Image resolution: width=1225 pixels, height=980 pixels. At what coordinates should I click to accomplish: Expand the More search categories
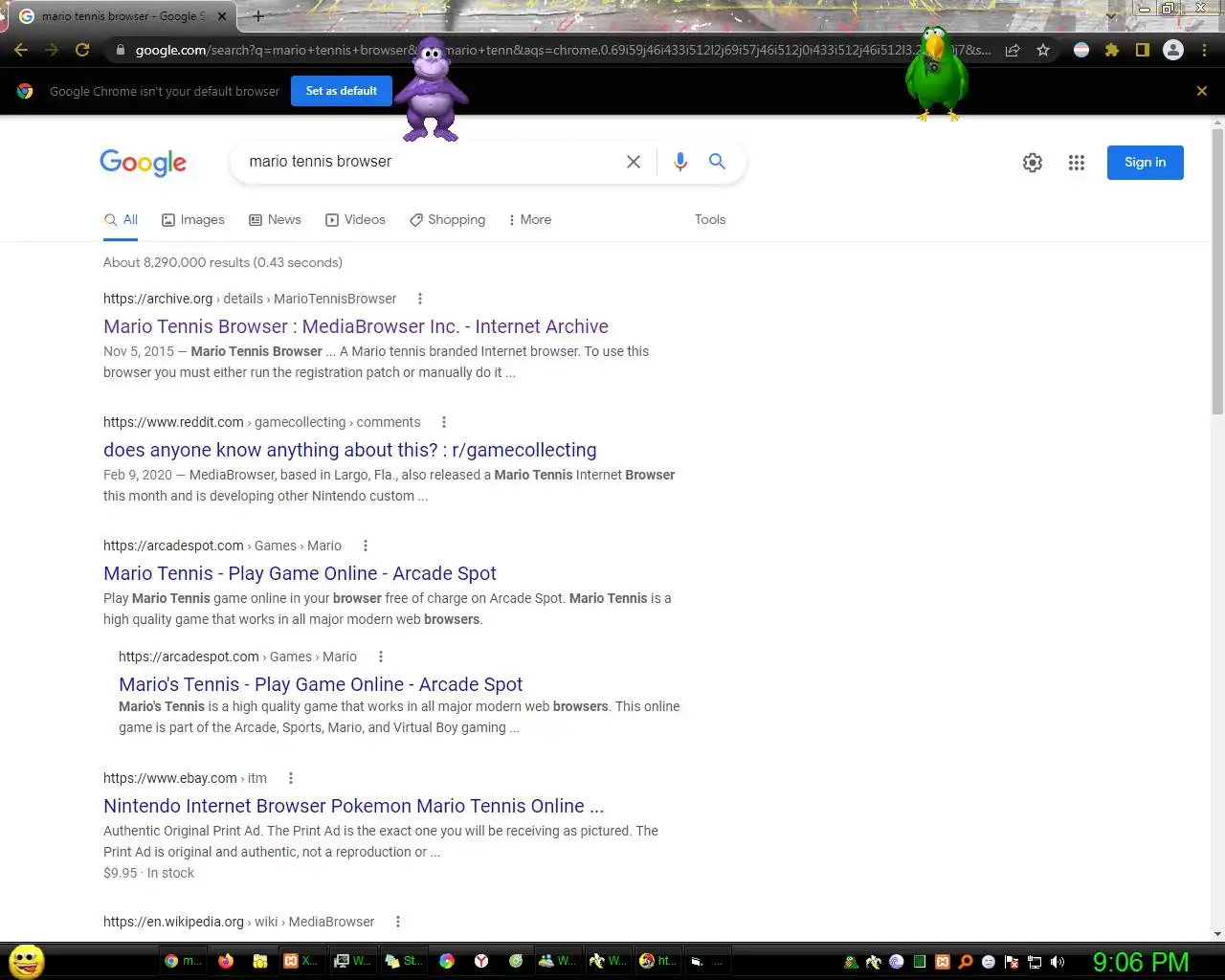tap(529, 220)
